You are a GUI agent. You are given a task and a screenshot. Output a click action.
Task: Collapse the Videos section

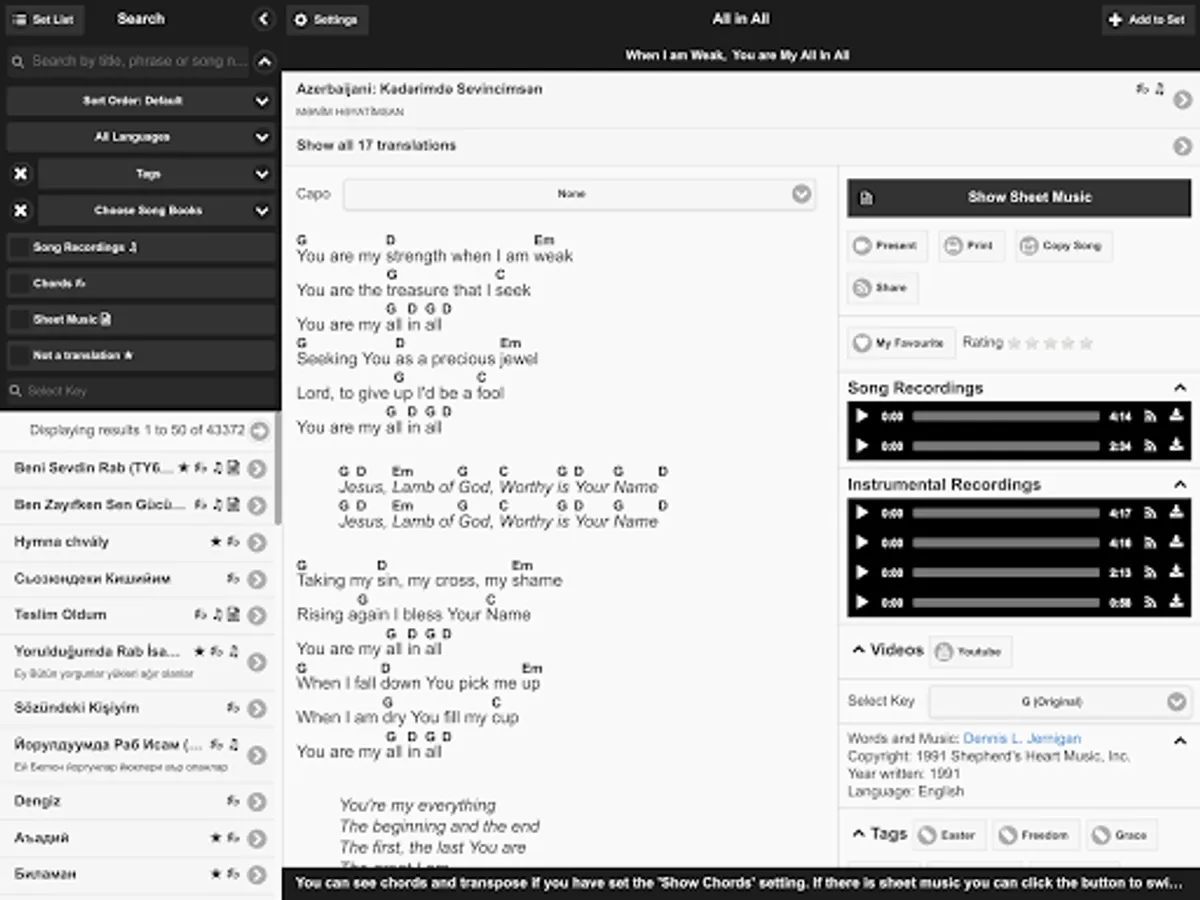tap(859, 650)
